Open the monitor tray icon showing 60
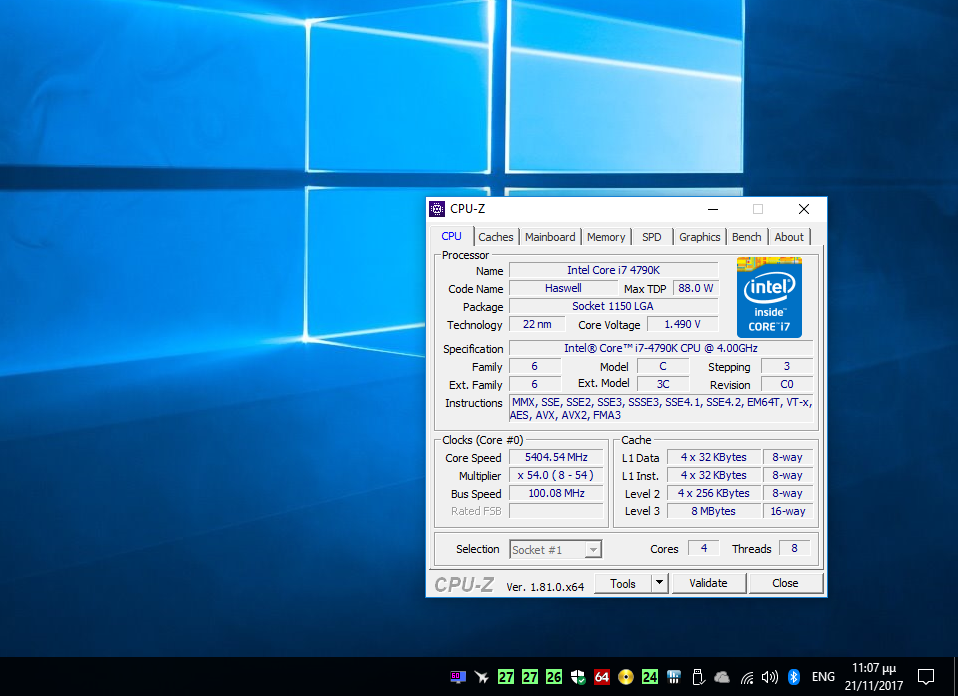958x696 pixels. [x=458, y=676]
